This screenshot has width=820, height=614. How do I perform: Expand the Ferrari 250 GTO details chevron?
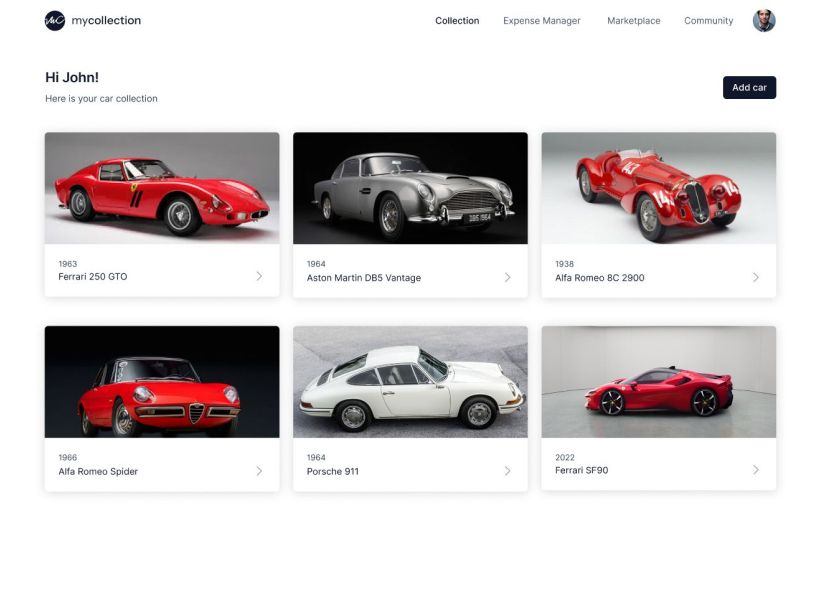(259, 274)
